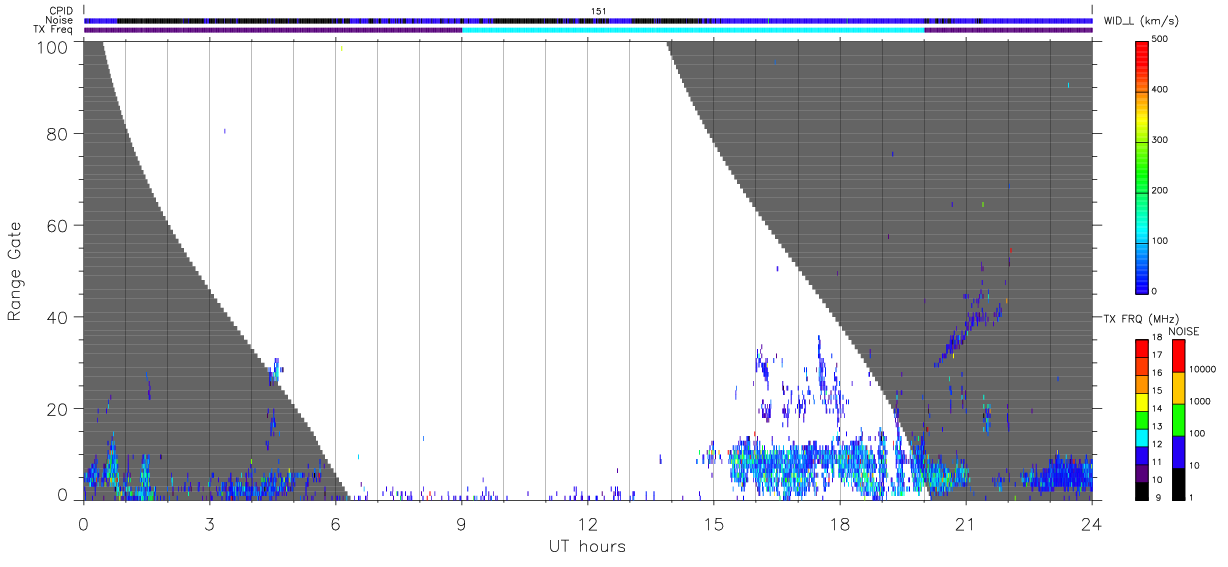Click the CPID value 151
This screenshot has height=567, width=1228.
click(x=599, y=11)
